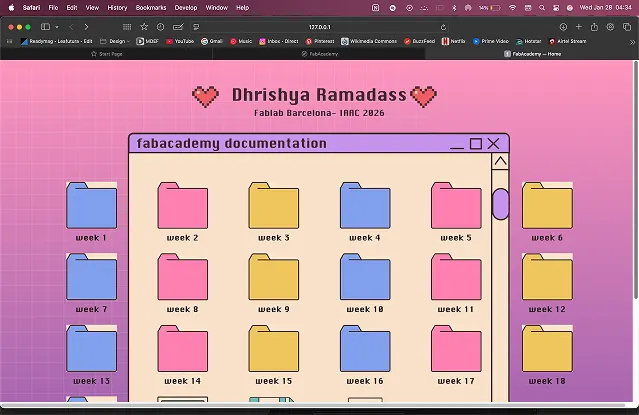
Task: Open the week 1 folder
Action: pos(91,205)
